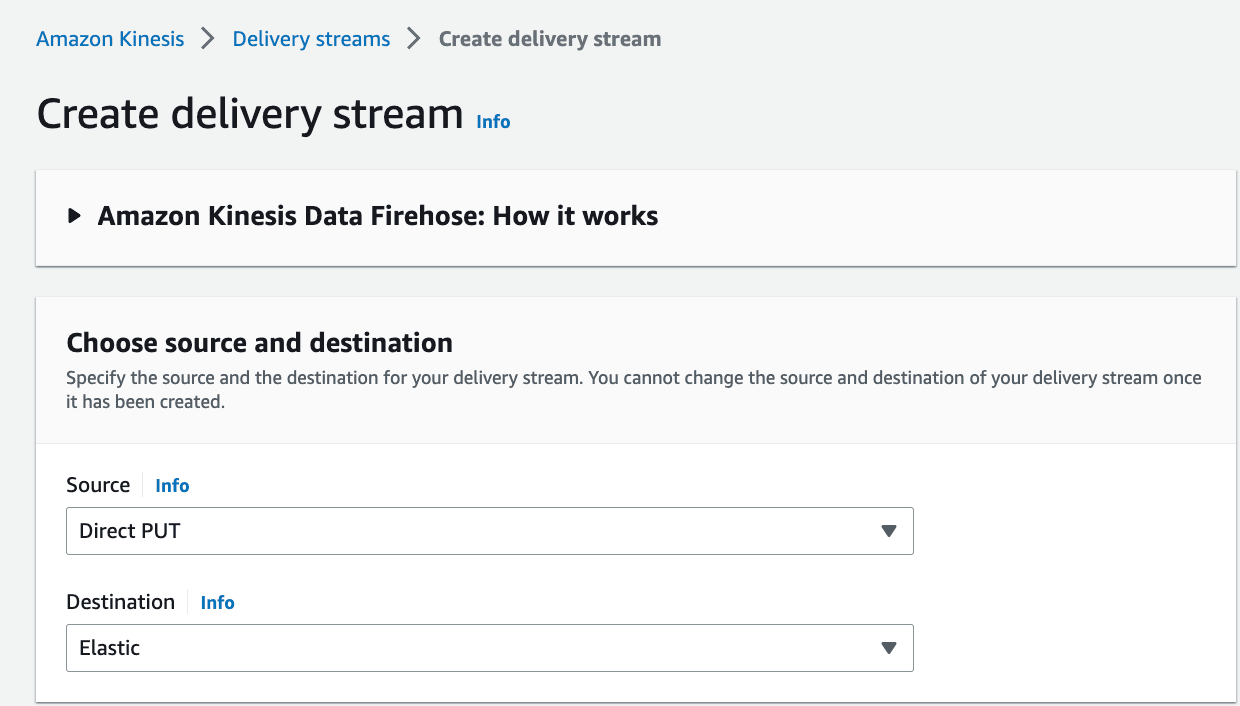Image resolution: width=1240 pixels, height=706 pixels.
Task: Expand the How it works disclosure triangle
Action: pyautogui.click(x=74, y=216)
